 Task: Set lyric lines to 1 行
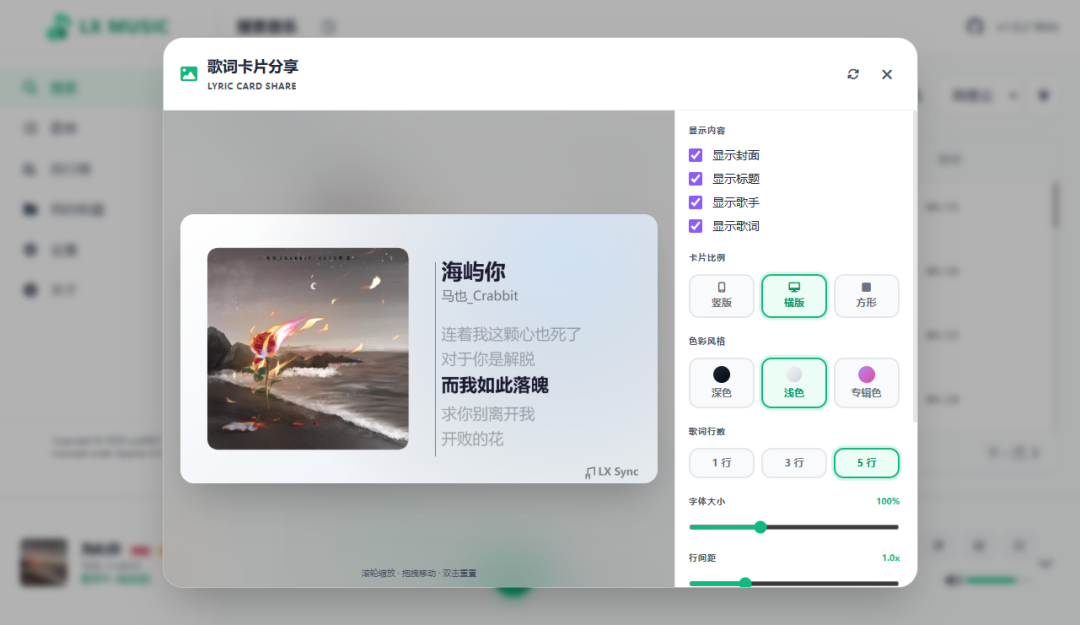pyautogui.click(x=721, y=462)
